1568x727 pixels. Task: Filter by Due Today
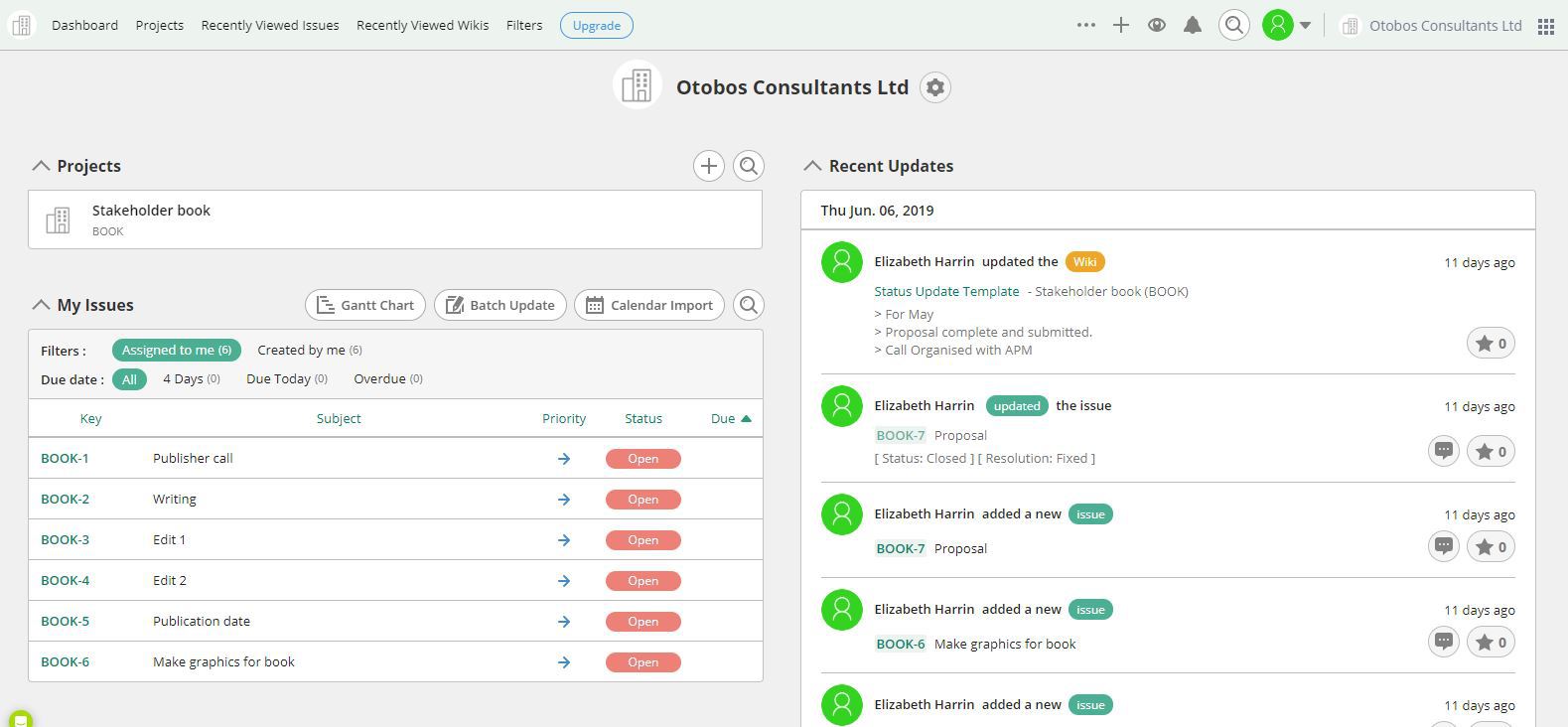(x=287, y=379)
